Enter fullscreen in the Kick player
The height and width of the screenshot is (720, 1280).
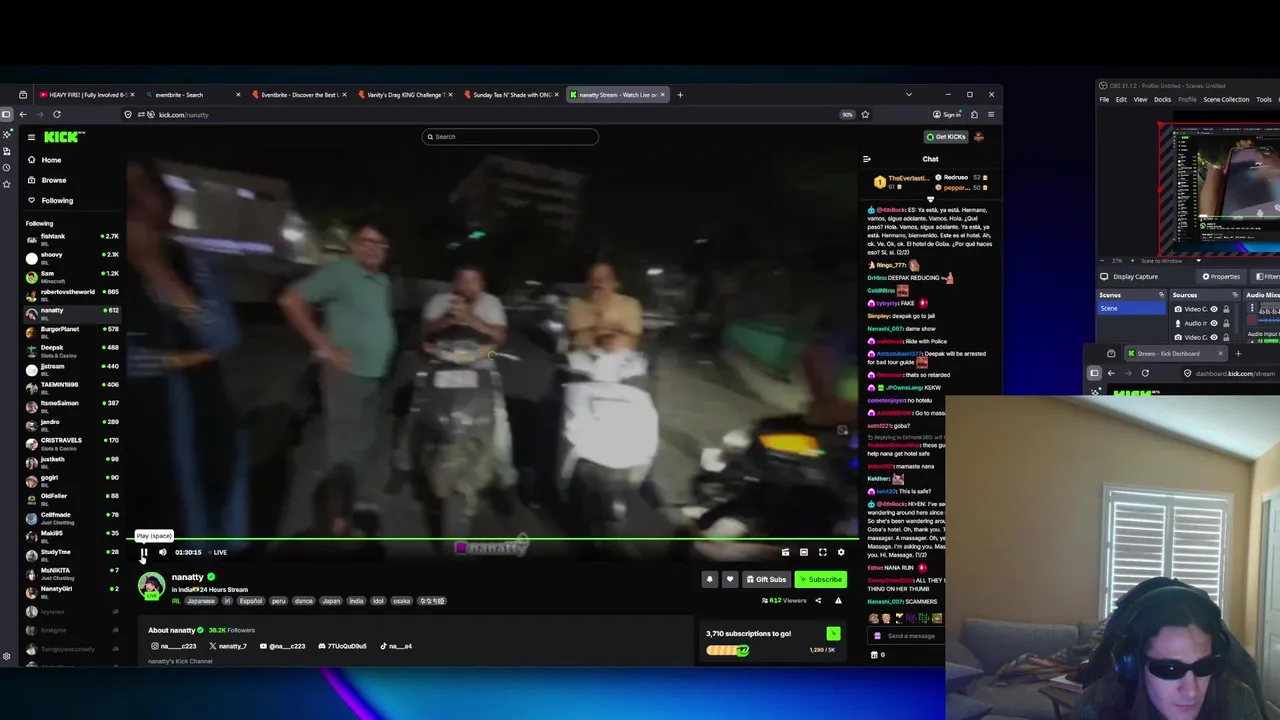822,552
